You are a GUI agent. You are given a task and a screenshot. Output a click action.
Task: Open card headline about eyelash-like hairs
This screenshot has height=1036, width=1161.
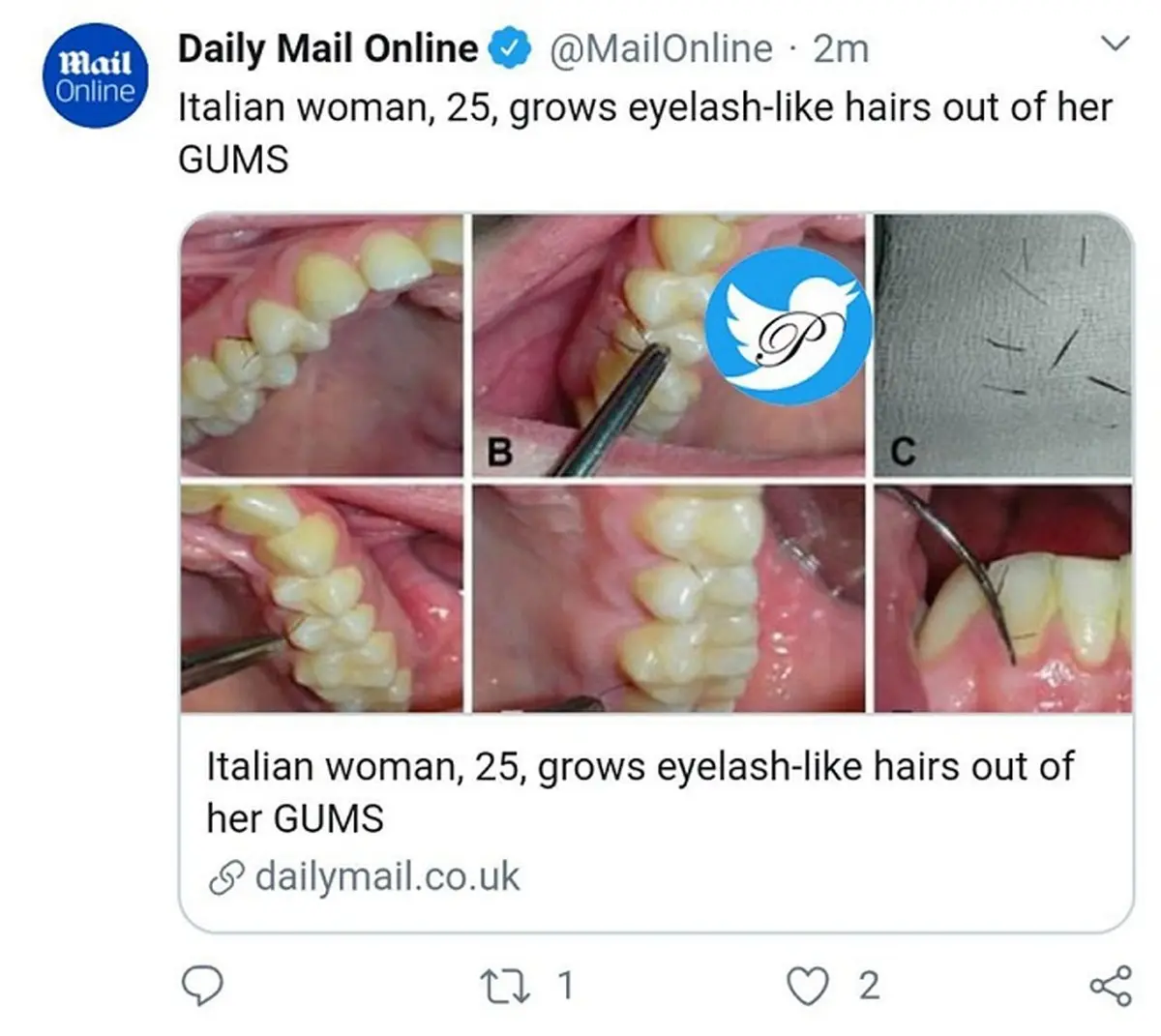point(640,792)
